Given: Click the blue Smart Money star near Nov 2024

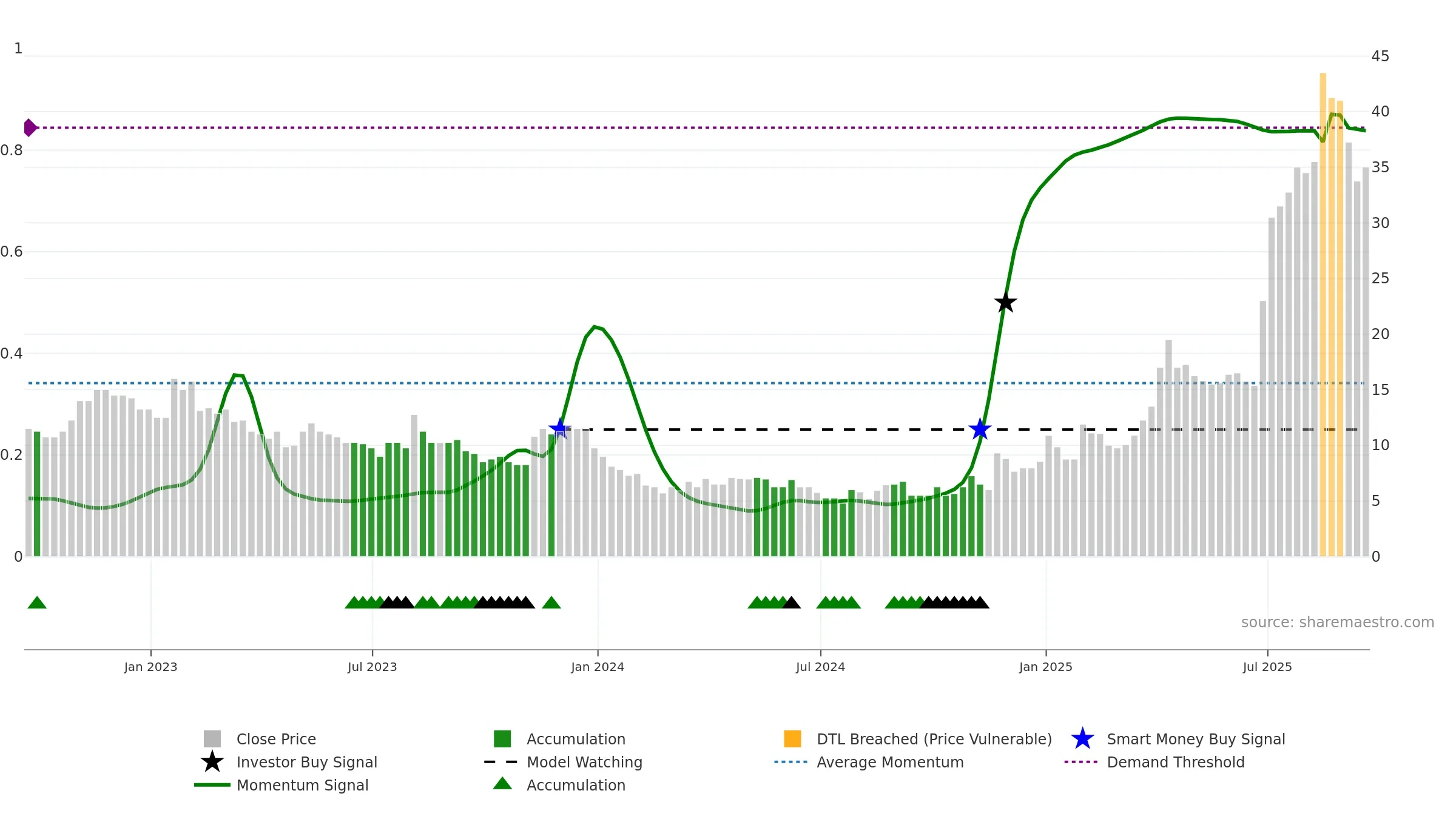Looking at the screenshot, I should click(x=980, y=429).
